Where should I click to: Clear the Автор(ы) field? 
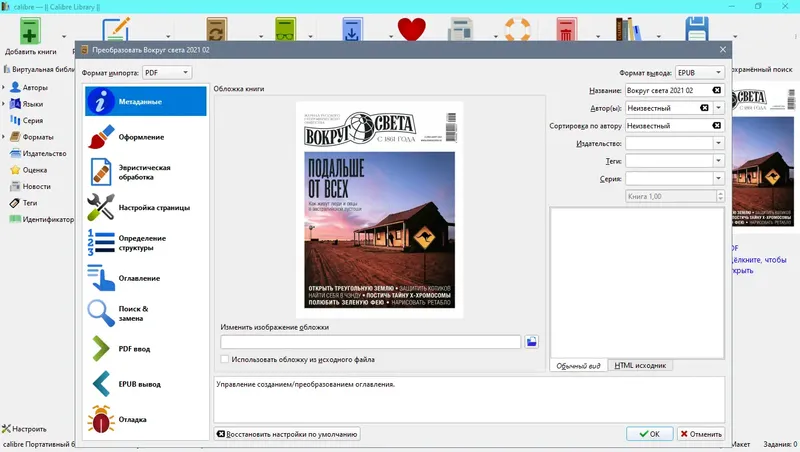705,108
